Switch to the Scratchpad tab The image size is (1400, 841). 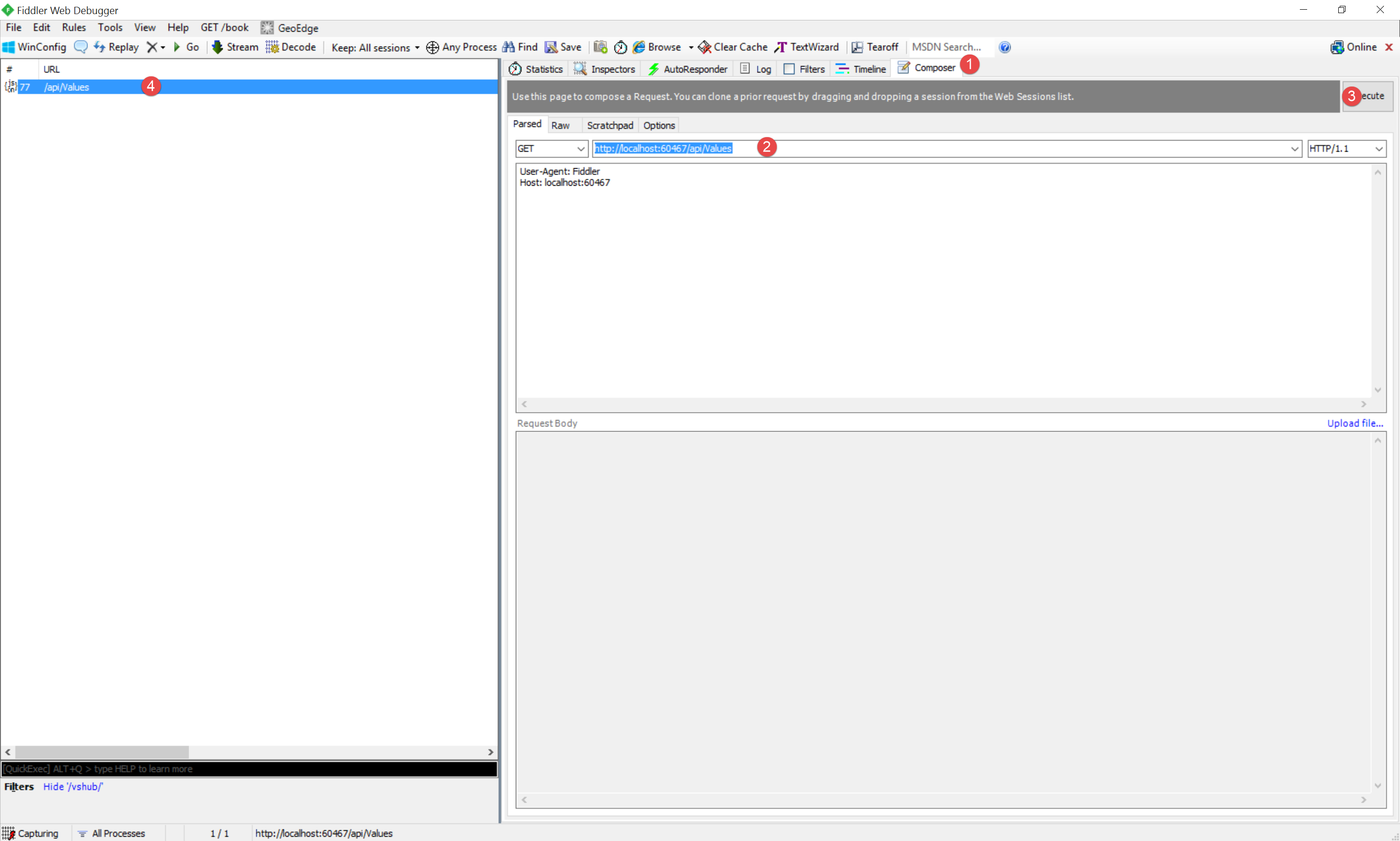608,125
